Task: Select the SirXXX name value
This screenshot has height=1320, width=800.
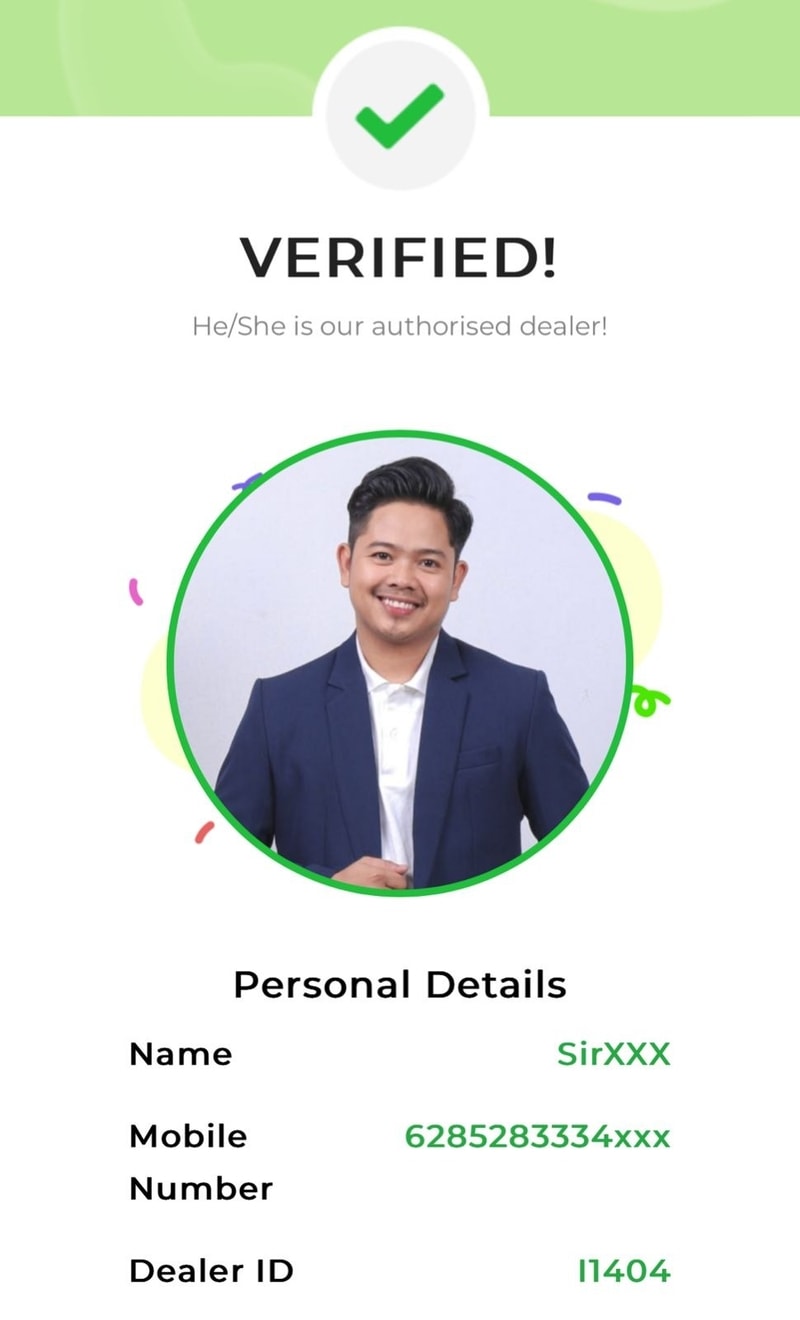Action: pyautogui.click(x=614, y=1054)
